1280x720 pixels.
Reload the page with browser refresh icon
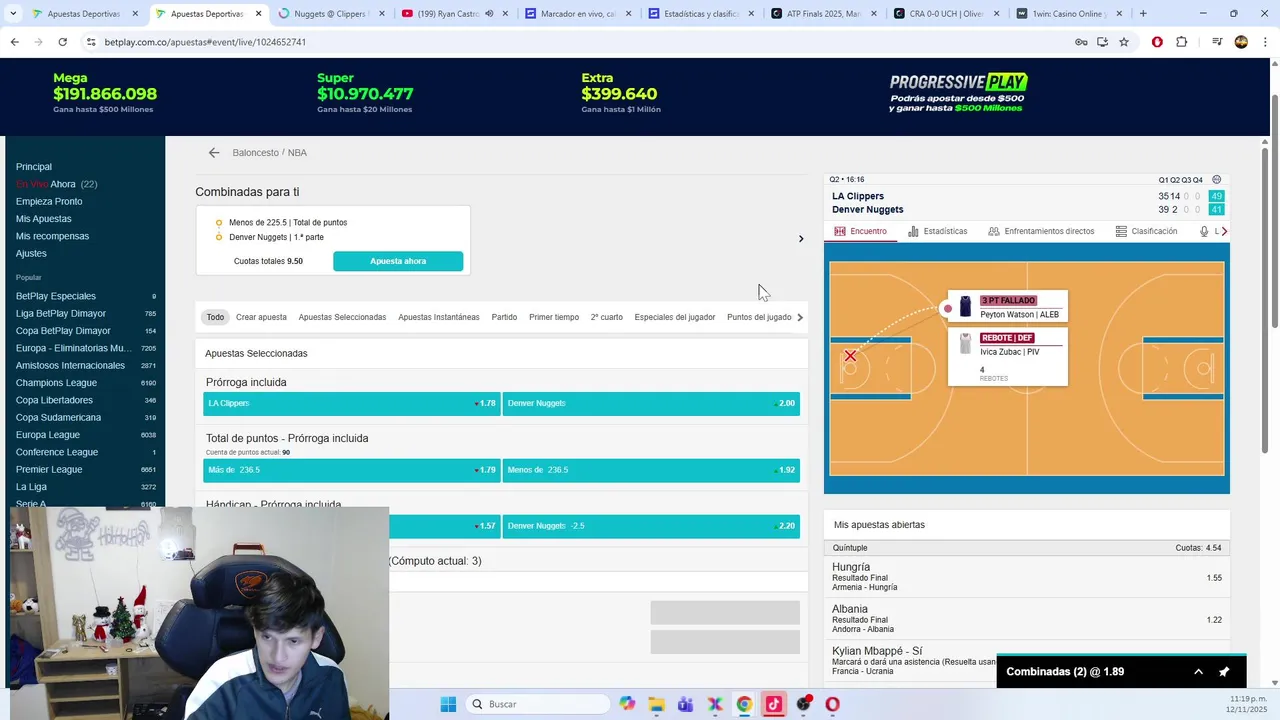(62, 42)
